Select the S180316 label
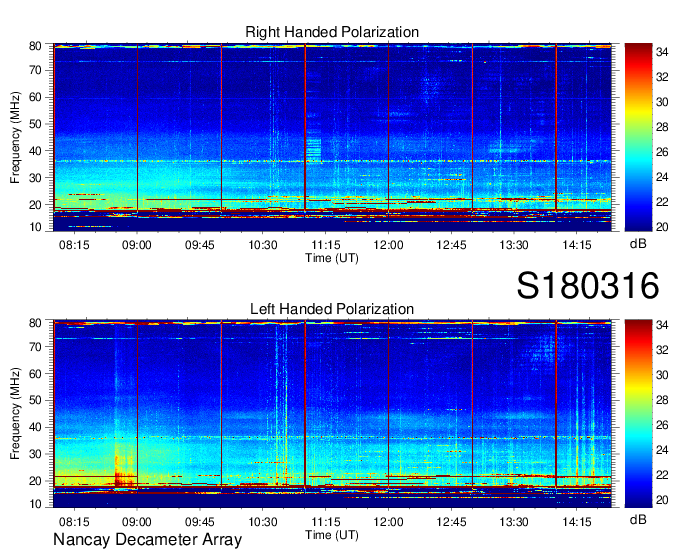Image resolution: width=680 pixels, height=552 pixels. 588,286
